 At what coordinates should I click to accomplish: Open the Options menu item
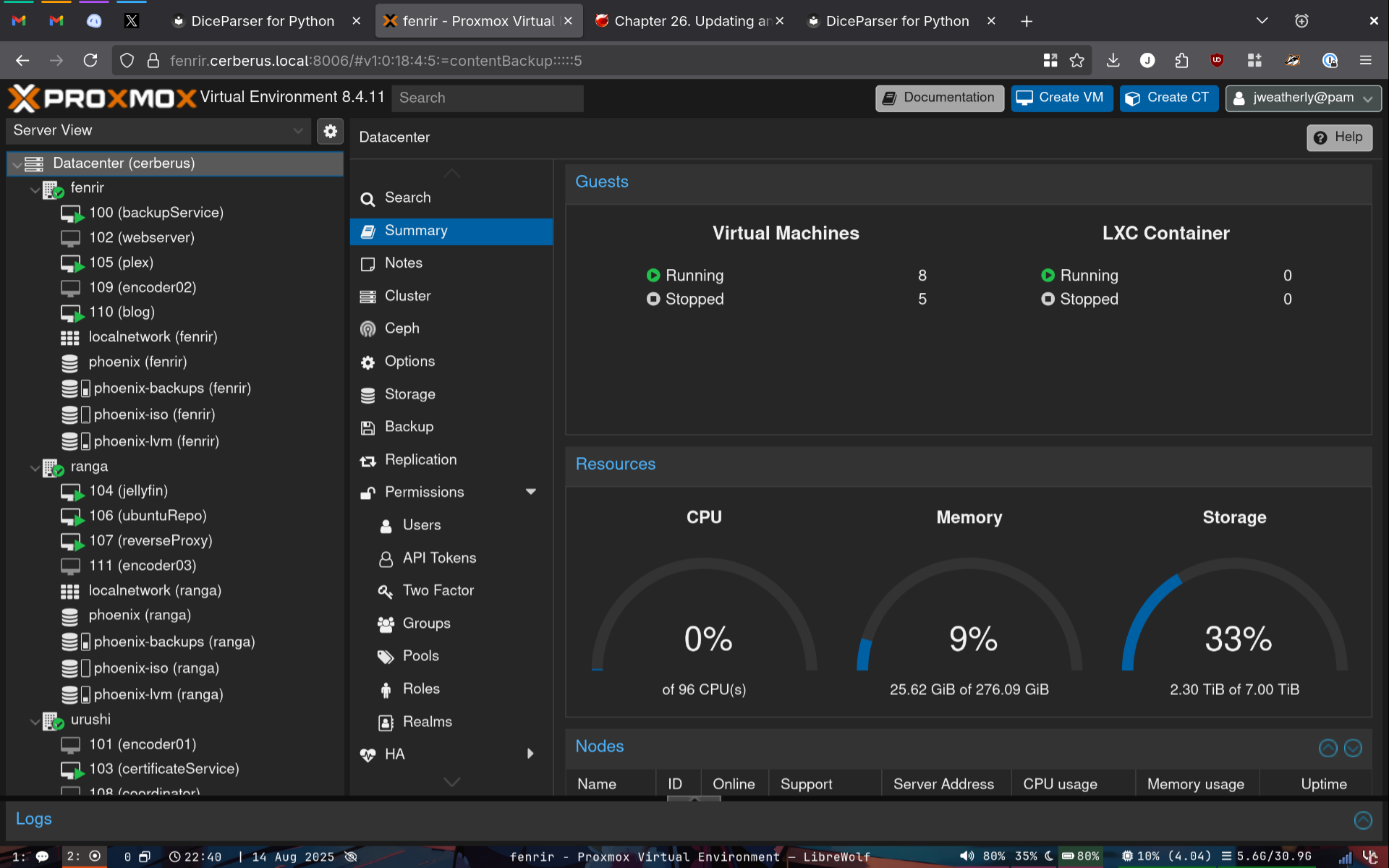[x=451, y=362]
